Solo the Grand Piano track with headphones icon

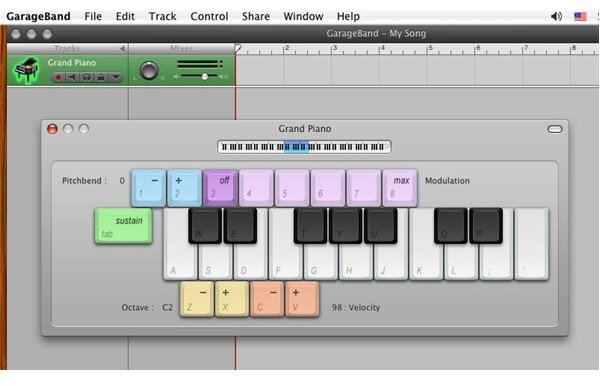pyautogui.click(x=86, y=78)
